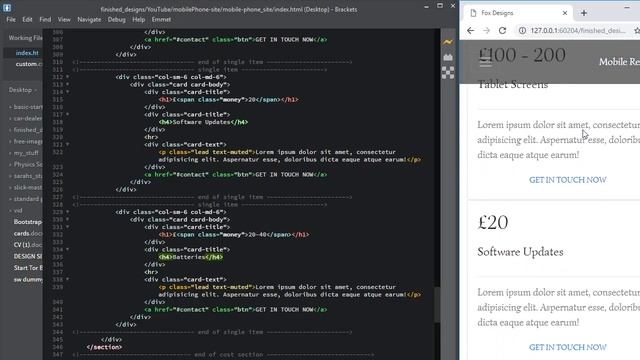Expand the slick-master folder
This screenshot has width=640, height=360.
pyautogui.click(x=25, y=187)
